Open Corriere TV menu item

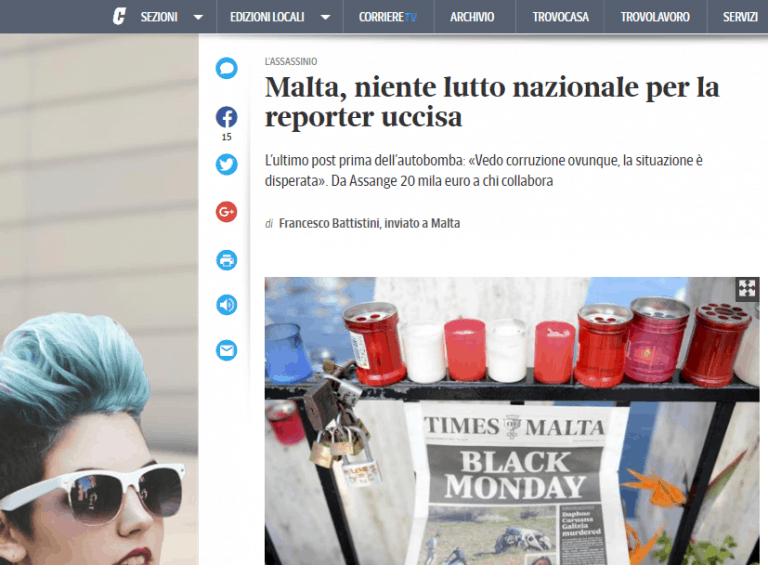click(388, 17)
